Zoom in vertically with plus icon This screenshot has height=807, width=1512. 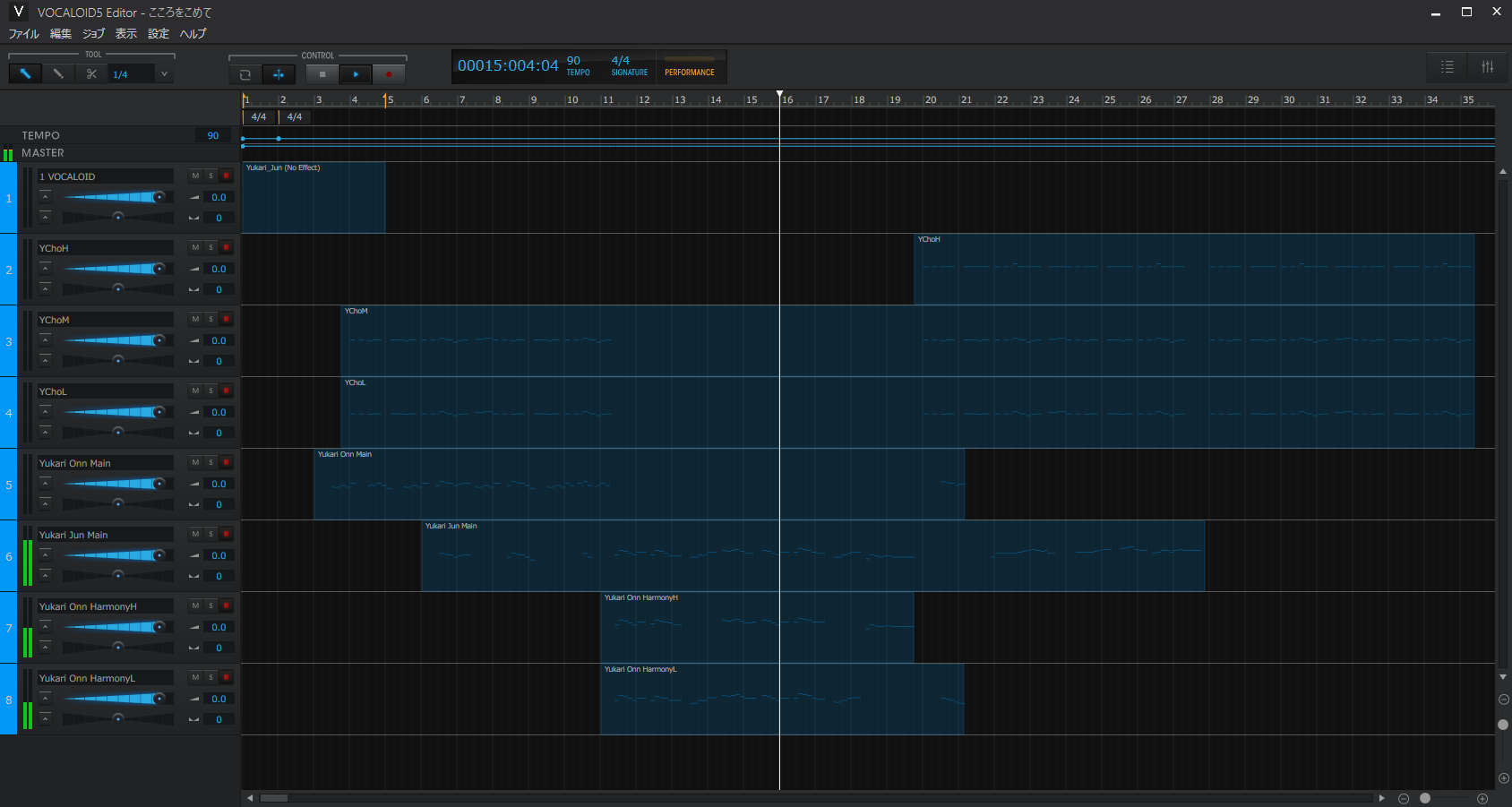(1504, 778)
